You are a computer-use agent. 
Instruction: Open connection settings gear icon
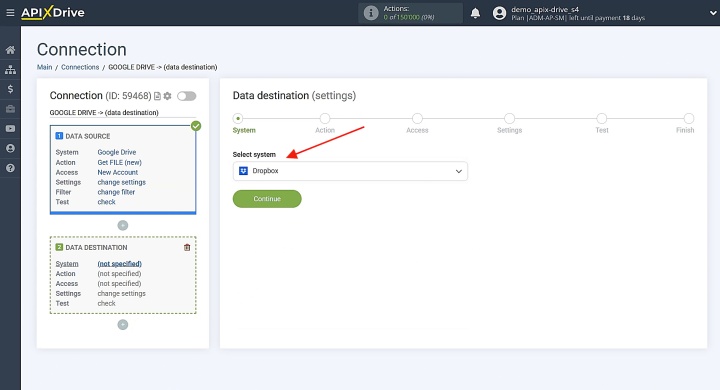tap(167, 96)
